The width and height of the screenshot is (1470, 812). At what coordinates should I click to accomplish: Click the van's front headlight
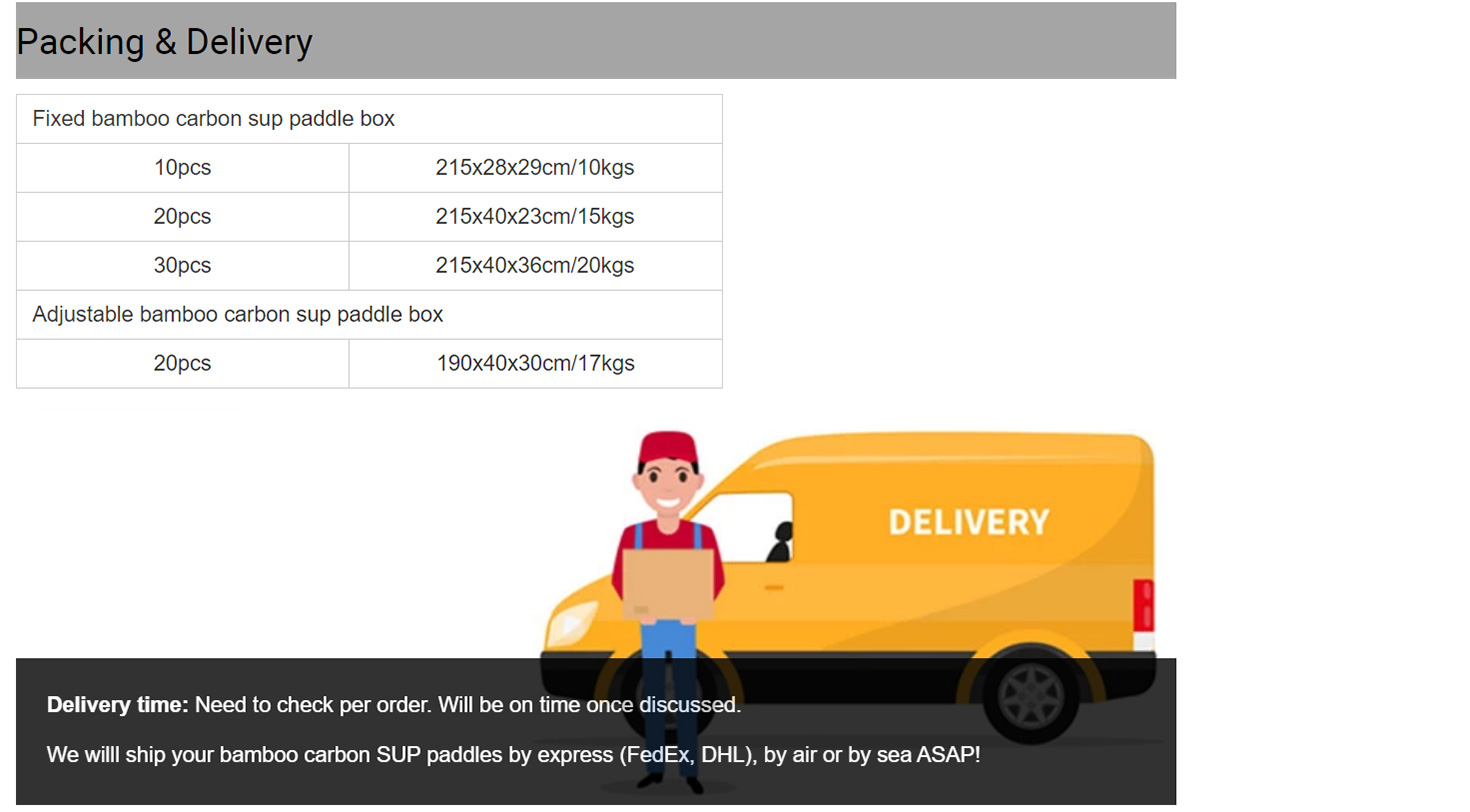coord(571,622)
